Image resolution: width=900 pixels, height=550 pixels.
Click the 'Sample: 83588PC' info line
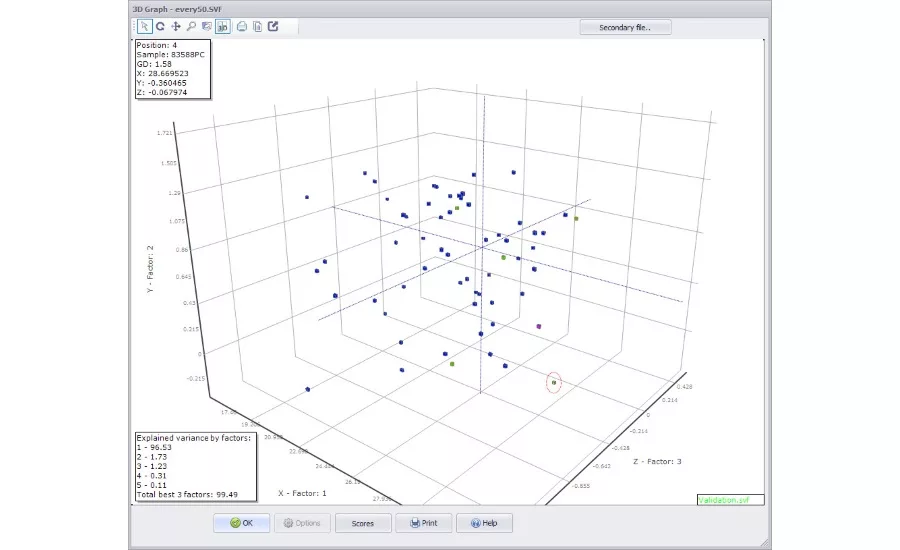point(170,55)
